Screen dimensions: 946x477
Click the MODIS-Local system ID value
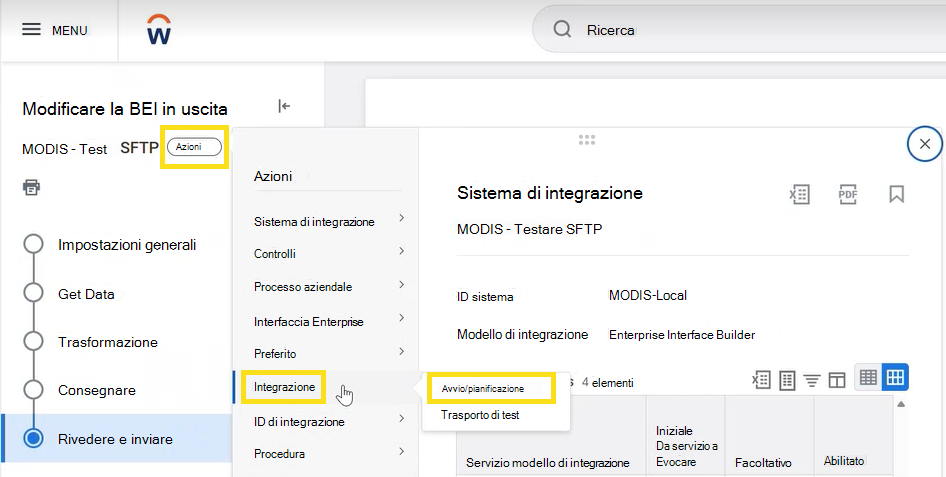click(x=648, y=295)
